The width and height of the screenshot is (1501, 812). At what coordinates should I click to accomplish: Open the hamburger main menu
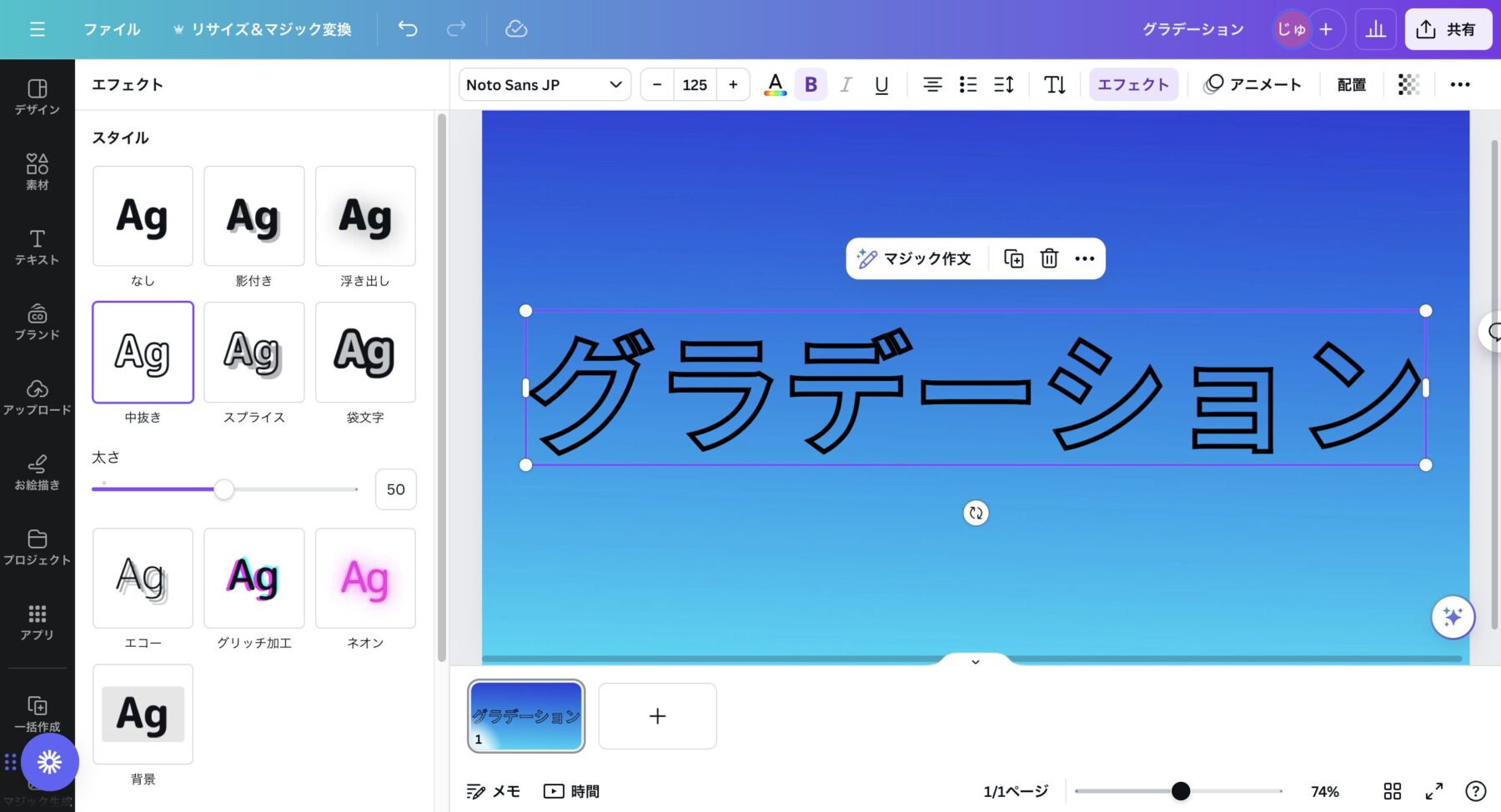(x=37, y=29)
